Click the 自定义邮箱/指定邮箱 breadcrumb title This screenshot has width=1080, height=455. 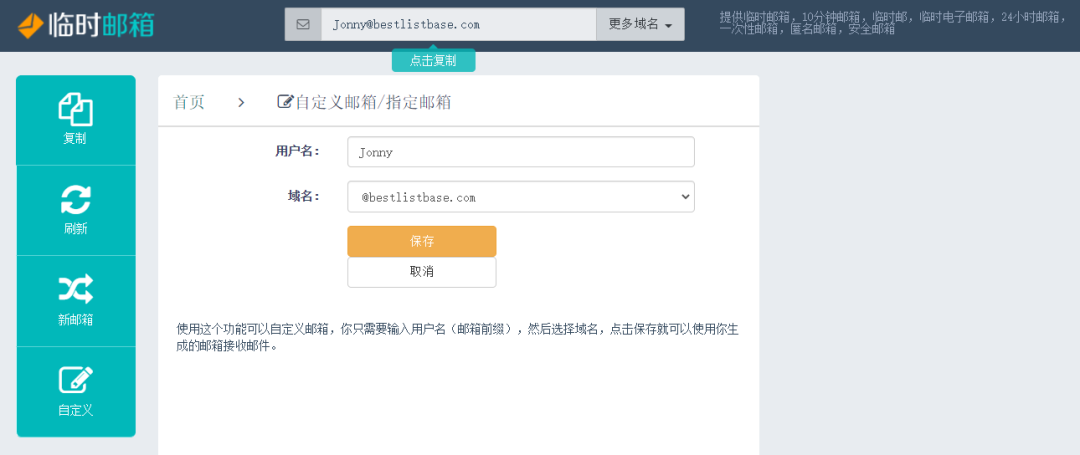(373, 103)
